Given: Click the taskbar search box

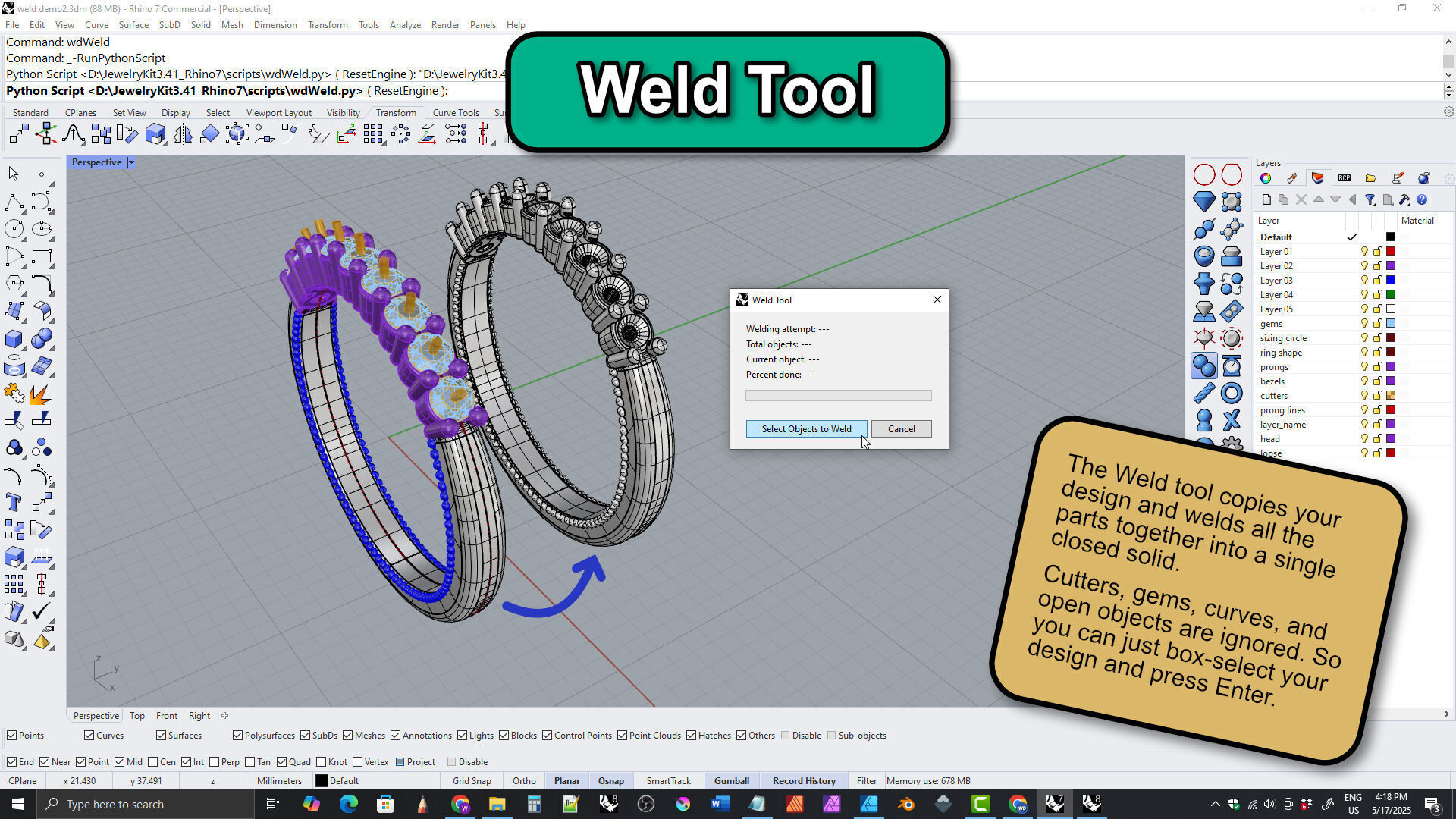Looking at the screenshot, I should [x=146, y=804].
